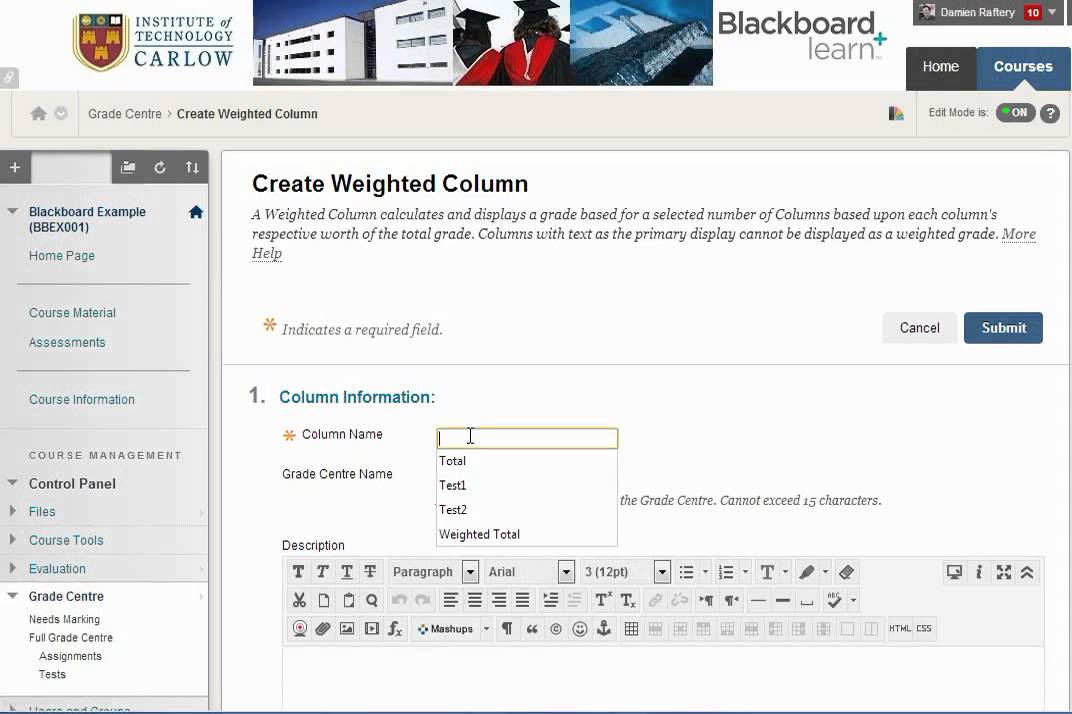This screenshot has height=714, width=1072.
Task: Toggle underline text formatting
Action: (x=347, y=572)
